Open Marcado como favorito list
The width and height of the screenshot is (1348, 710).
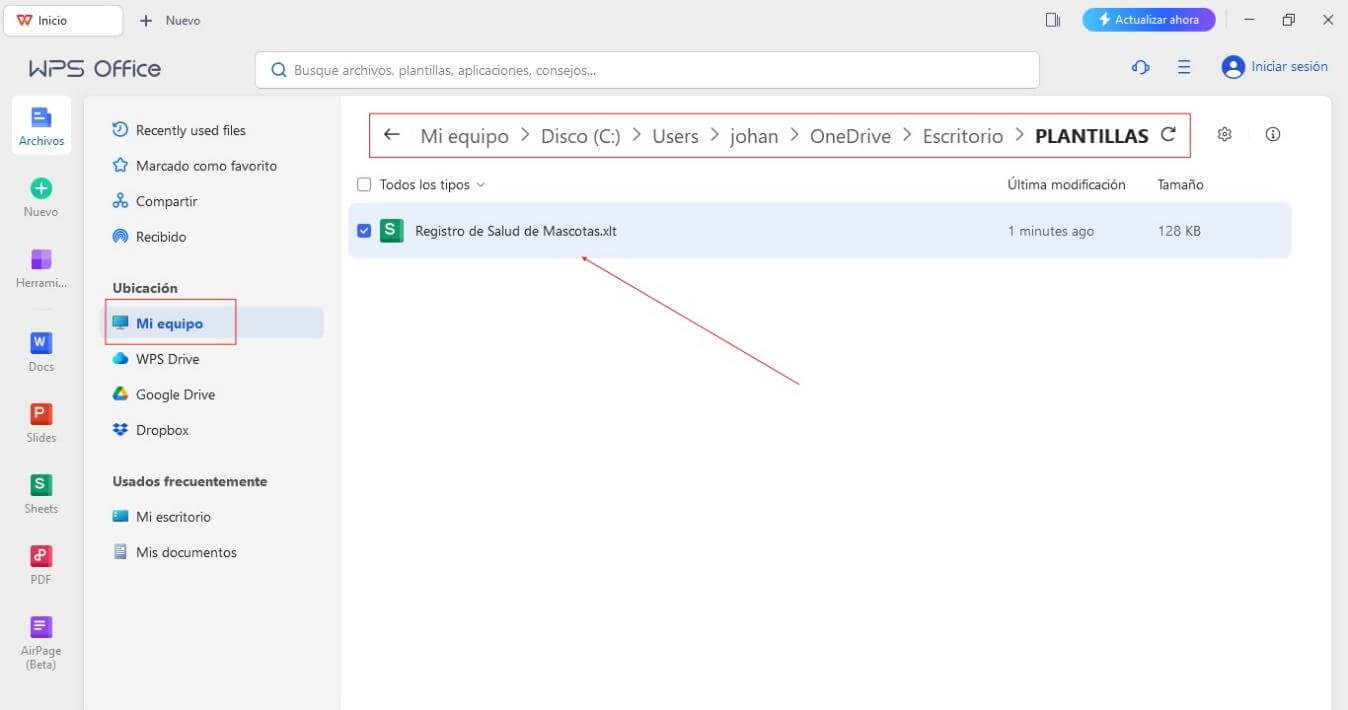194,166
